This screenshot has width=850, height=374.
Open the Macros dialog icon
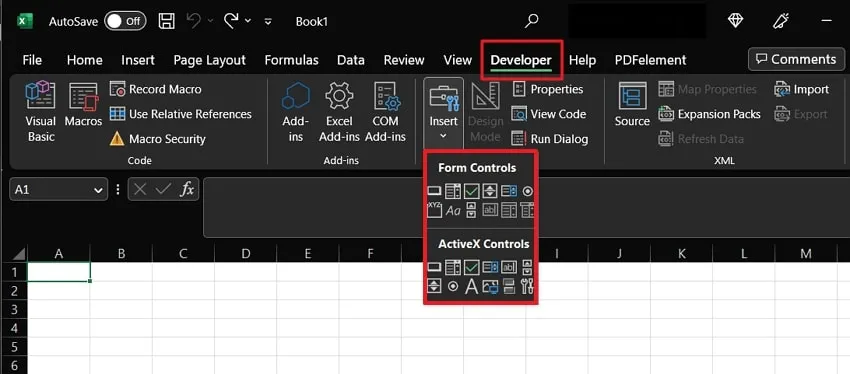tap(83, 105)
